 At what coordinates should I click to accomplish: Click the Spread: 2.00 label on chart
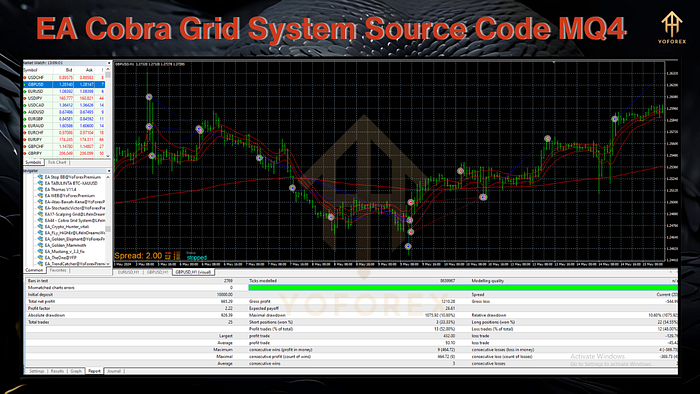click(138, 256)
